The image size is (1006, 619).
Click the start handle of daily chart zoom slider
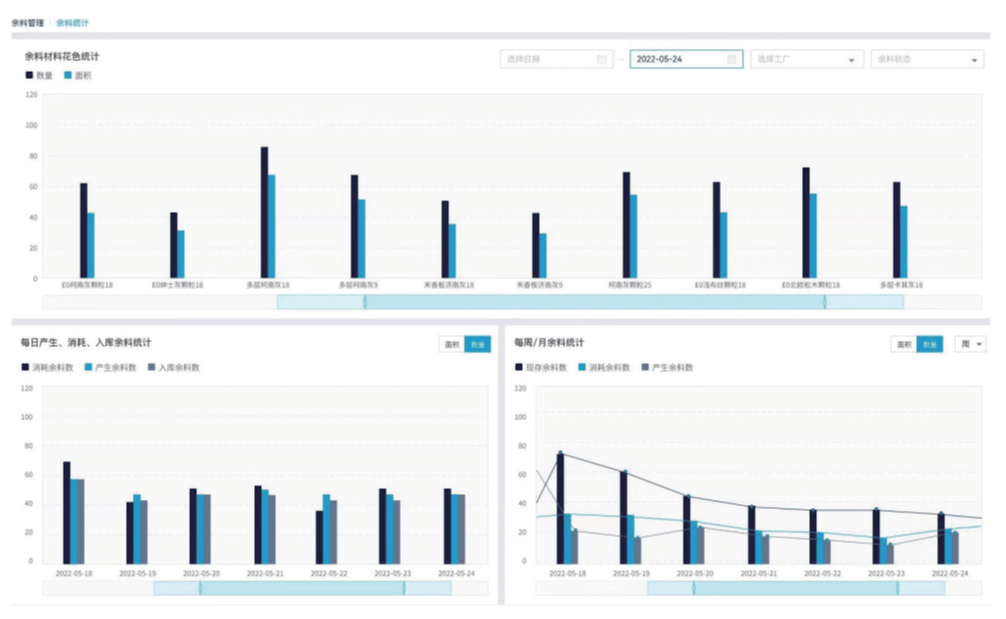200,588
